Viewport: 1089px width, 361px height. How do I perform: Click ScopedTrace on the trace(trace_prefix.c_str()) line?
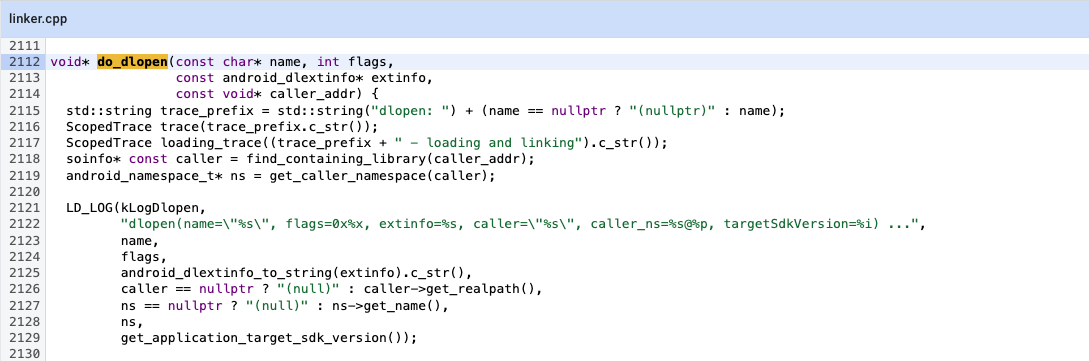point(110,126)
